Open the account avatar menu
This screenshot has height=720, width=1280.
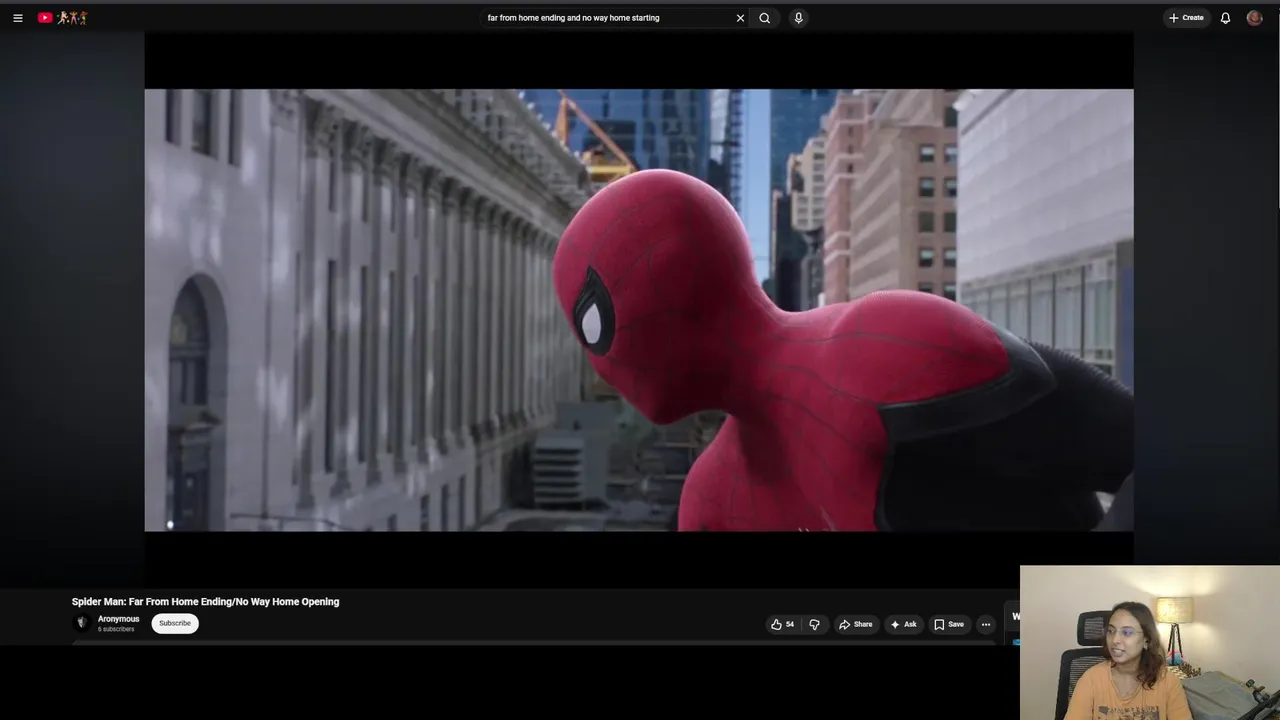tap(1254, 18)
